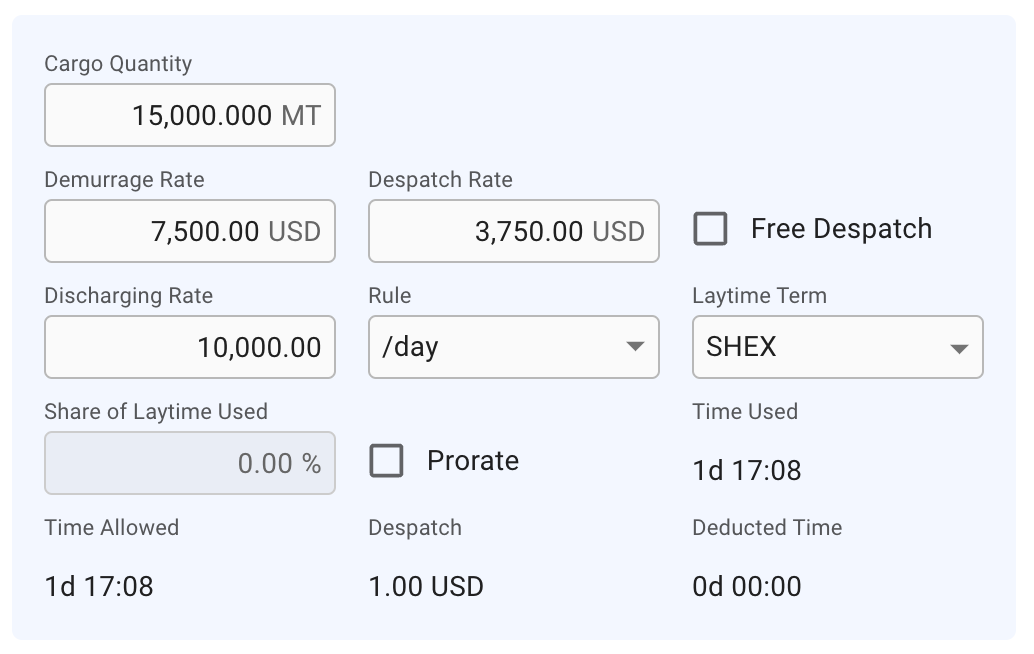Viewport: 1034px width, 654px height.
Task: Click the Cargo Quantity label
Action: (118, 64)
